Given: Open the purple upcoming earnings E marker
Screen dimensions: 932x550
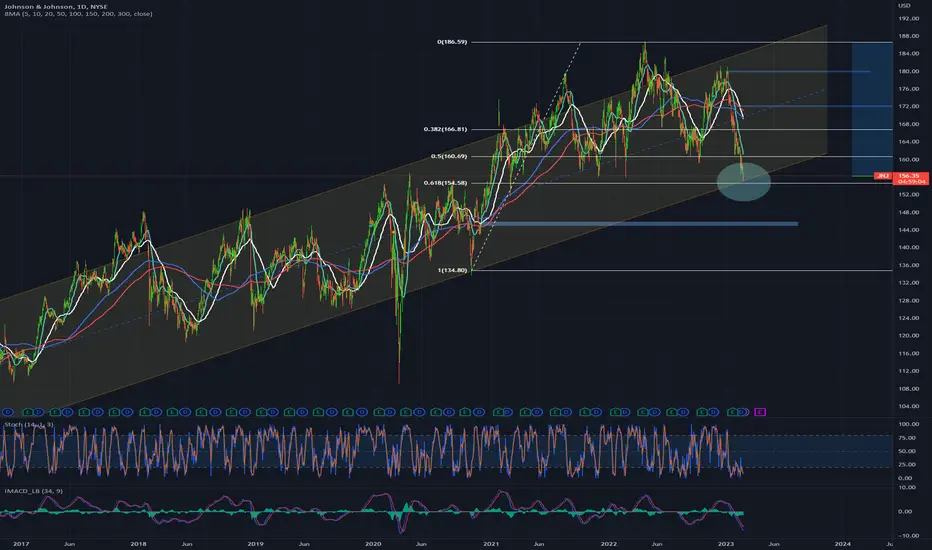Looking at the screenshot, I should (760, 412).
